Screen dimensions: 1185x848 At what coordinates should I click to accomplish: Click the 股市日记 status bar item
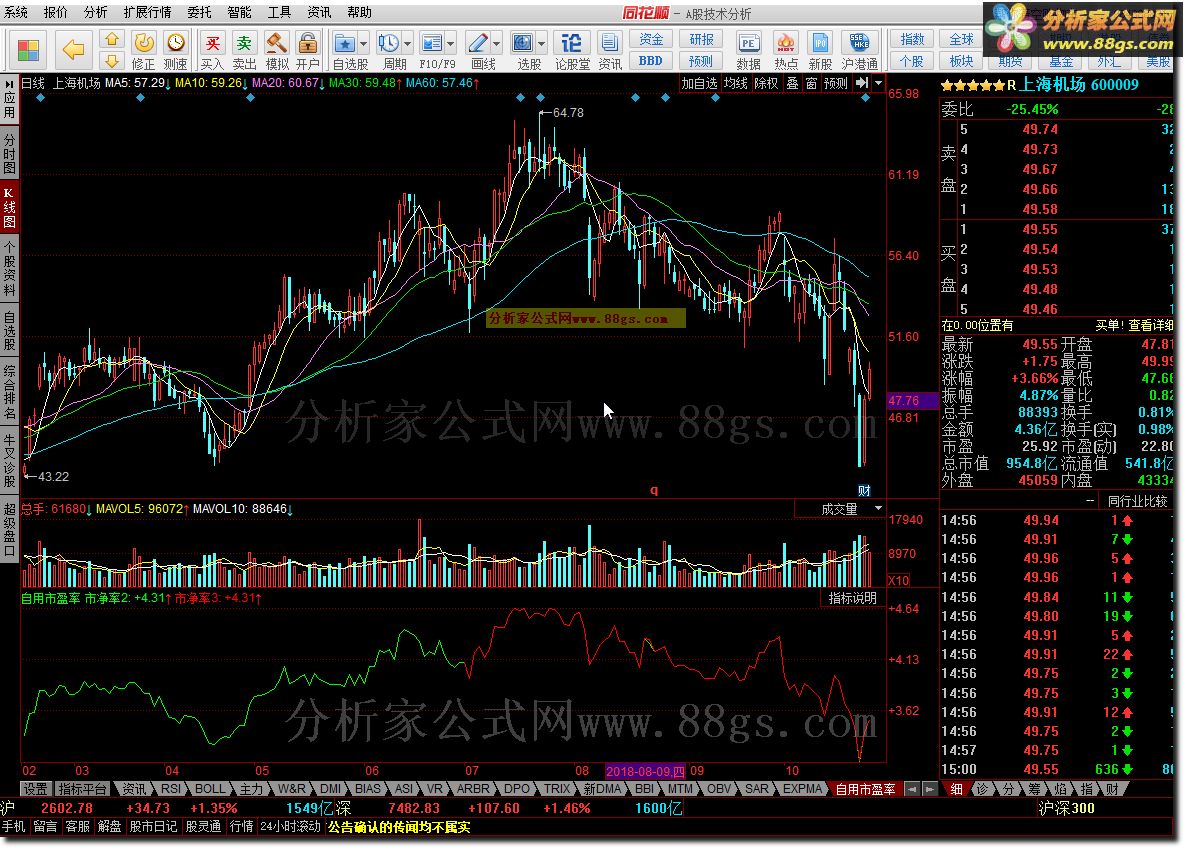pos(153,827)
